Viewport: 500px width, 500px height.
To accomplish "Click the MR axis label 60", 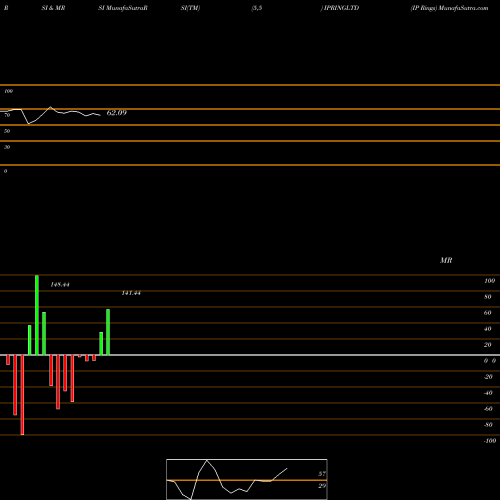I will pos(487,313).
